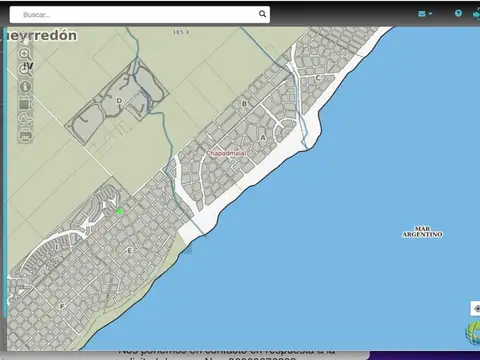Click section label E on map

(130, 251)
